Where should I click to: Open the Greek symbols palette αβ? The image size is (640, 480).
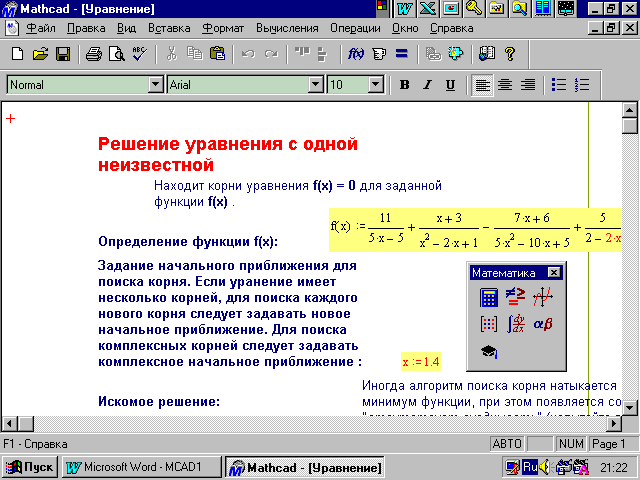(x=543, y=324)
